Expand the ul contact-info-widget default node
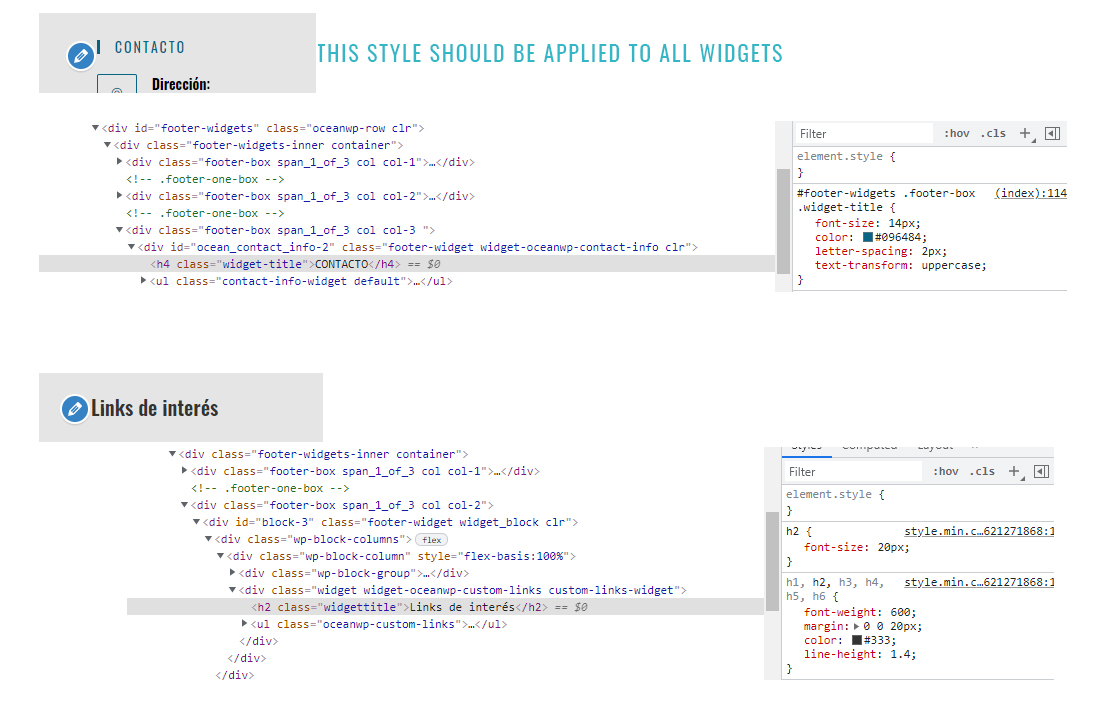This screenshot has height=701, width=1109. [x=144, y=281]
